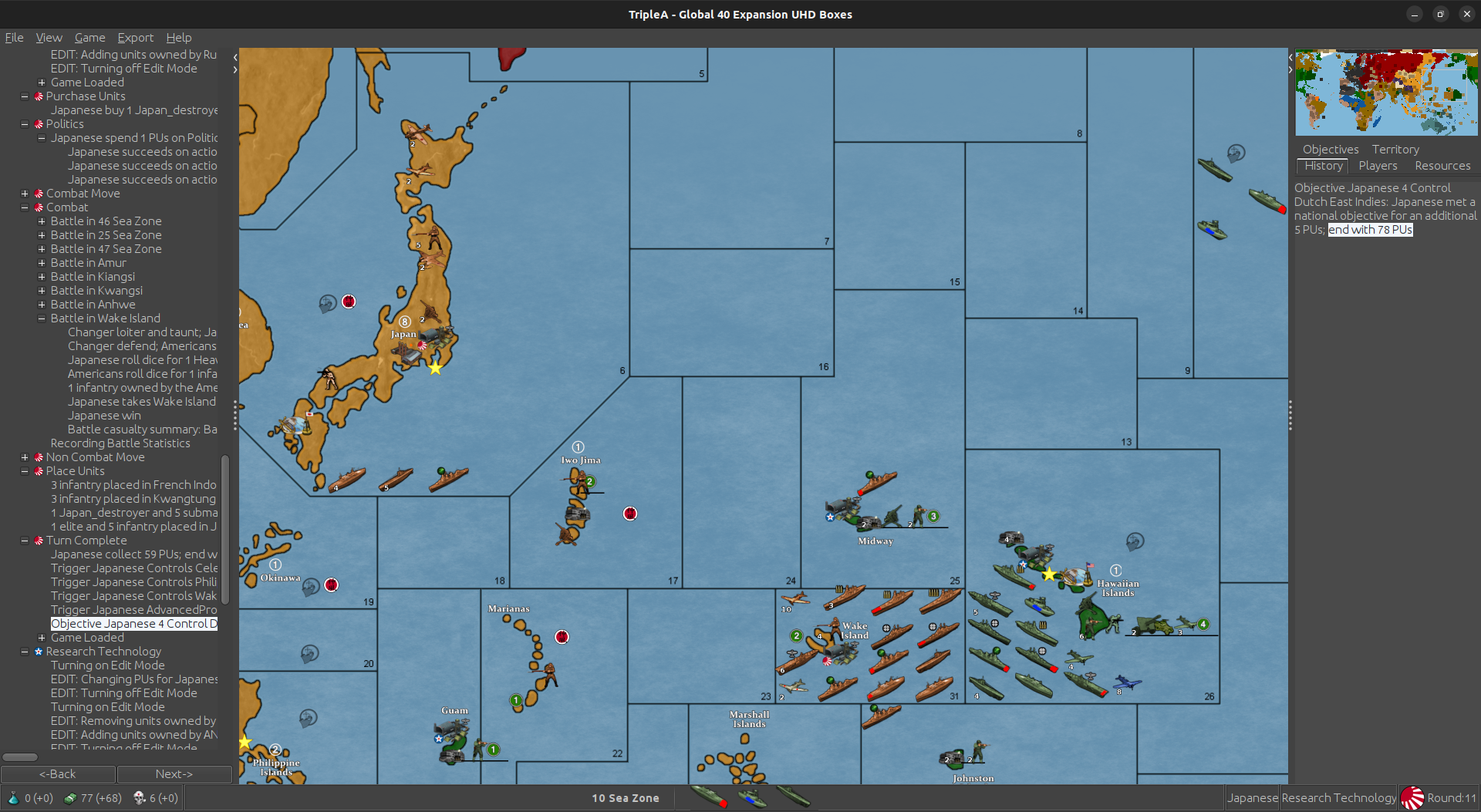Click the infantry unit on Johnston island
This screenshot has width=1481, height=812.
[x=980, y=750]
